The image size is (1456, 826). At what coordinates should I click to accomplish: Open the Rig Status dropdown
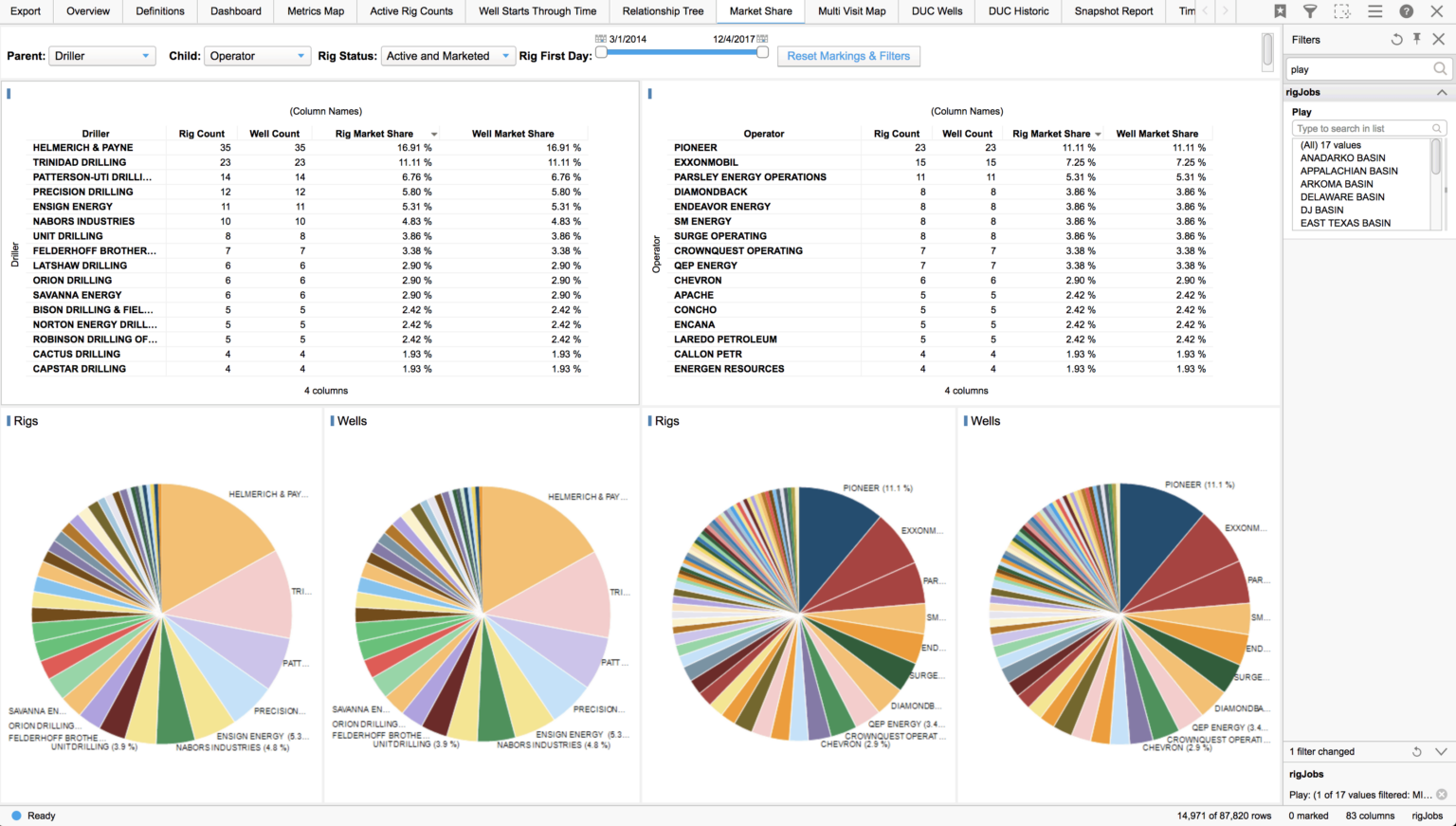click(447, 56)
